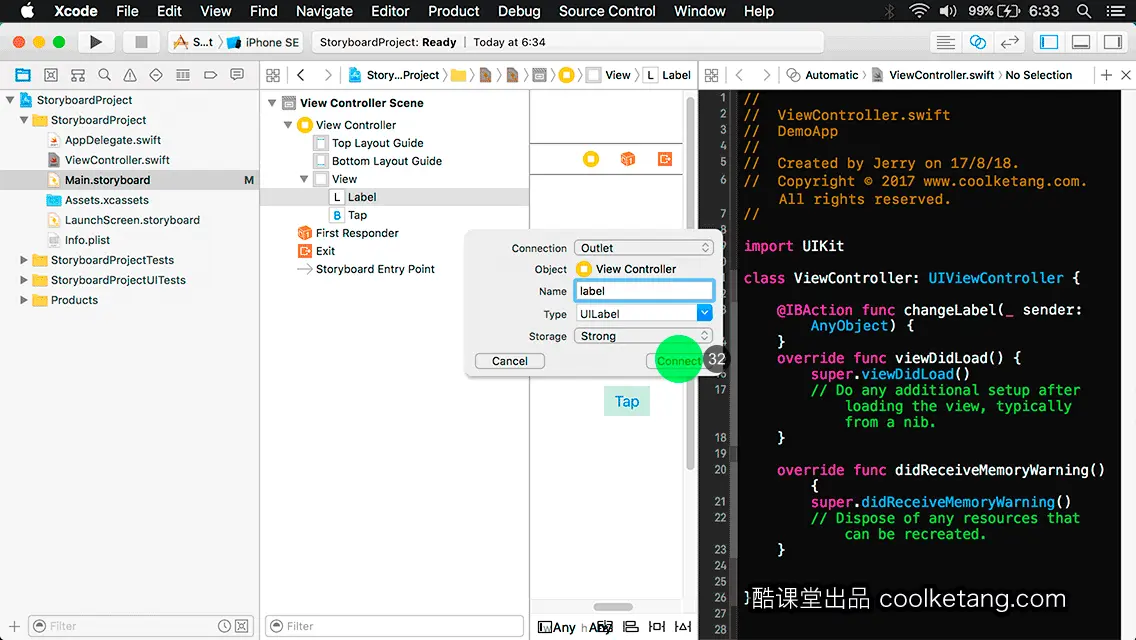
Task: Expand the StoryboardProjectTests folder
Action: pos(24,259)
